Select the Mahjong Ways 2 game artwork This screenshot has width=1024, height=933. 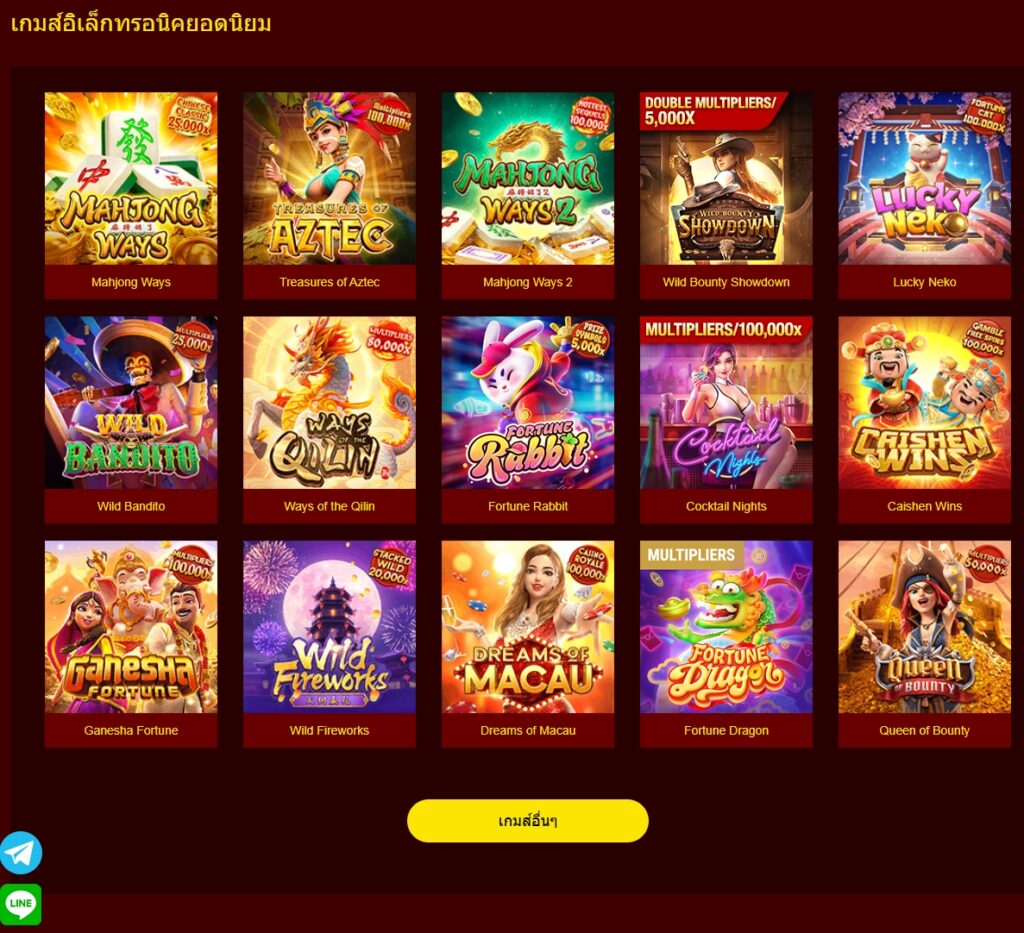(528, 178)
